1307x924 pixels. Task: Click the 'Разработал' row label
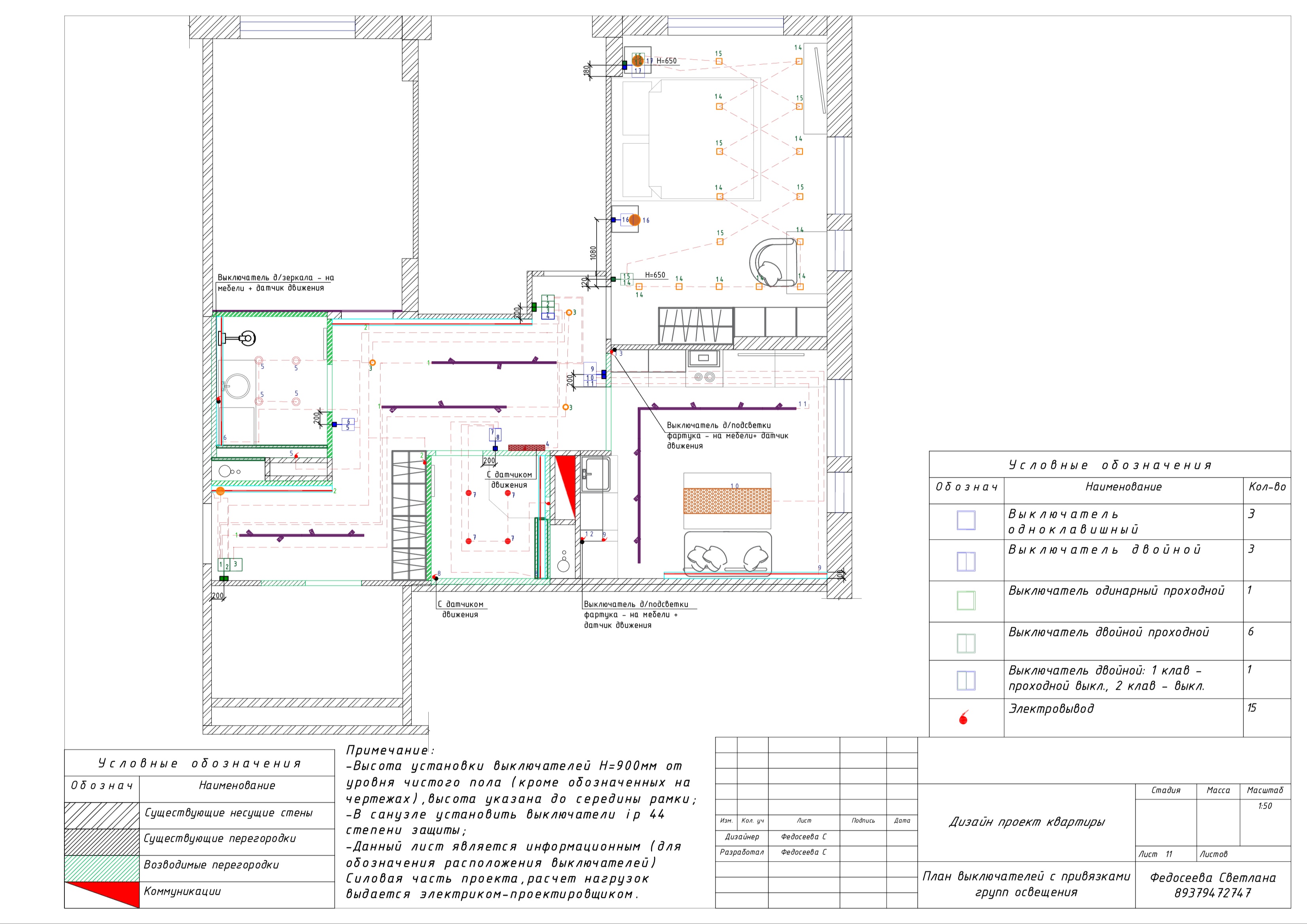click(742, 852)
